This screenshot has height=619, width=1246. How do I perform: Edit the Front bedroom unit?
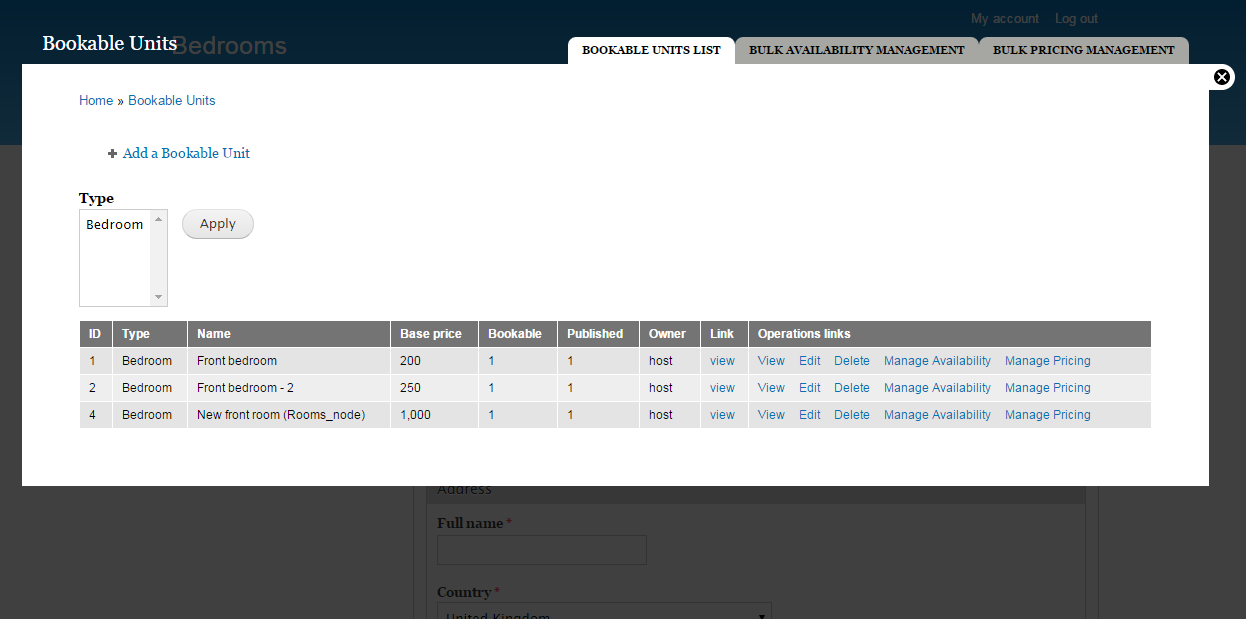(x=809, y=361)
